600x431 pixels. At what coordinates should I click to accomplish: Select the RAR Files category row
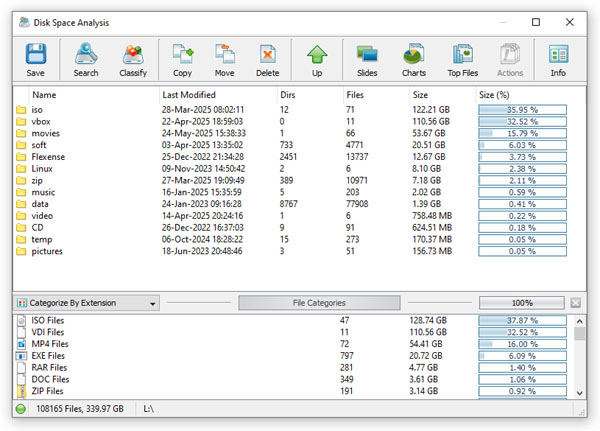tap(292, 368)
